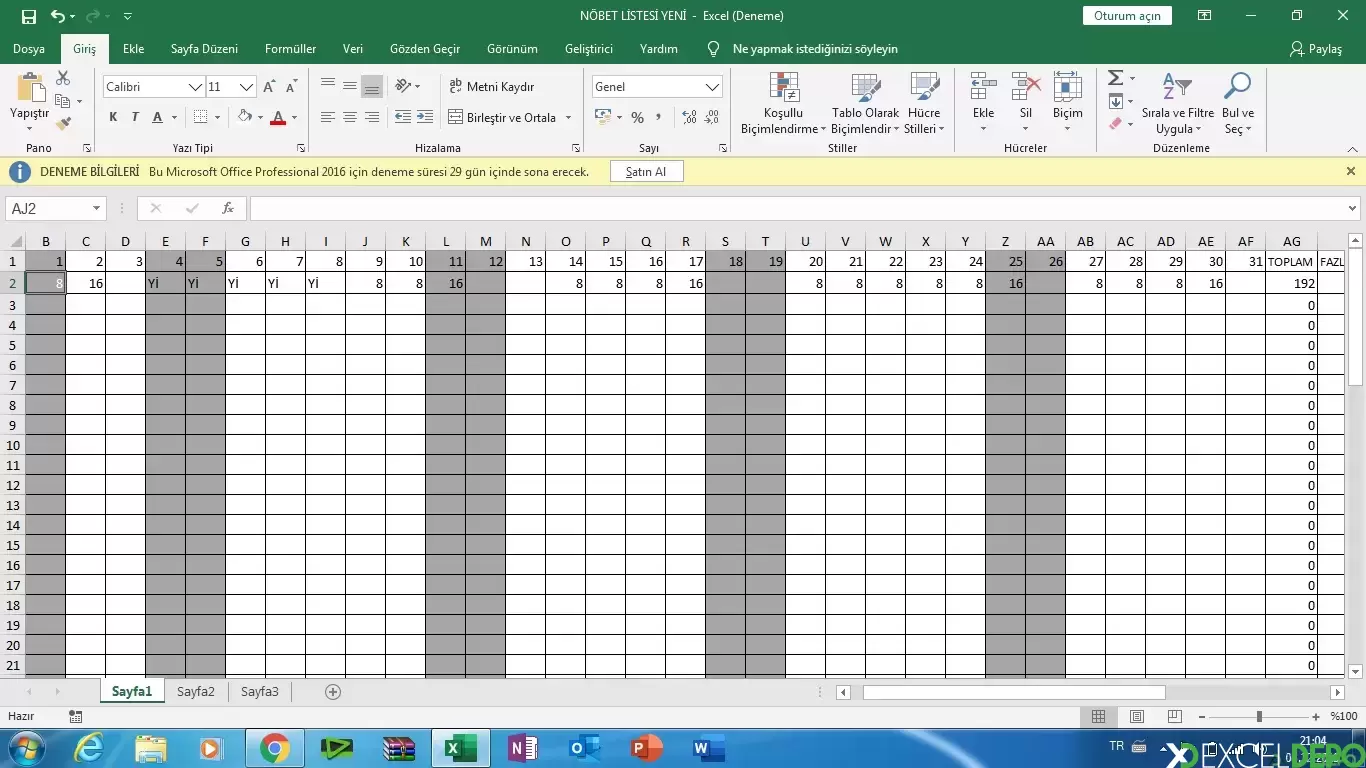Click the decrease decimal icon

pos(710,117)
